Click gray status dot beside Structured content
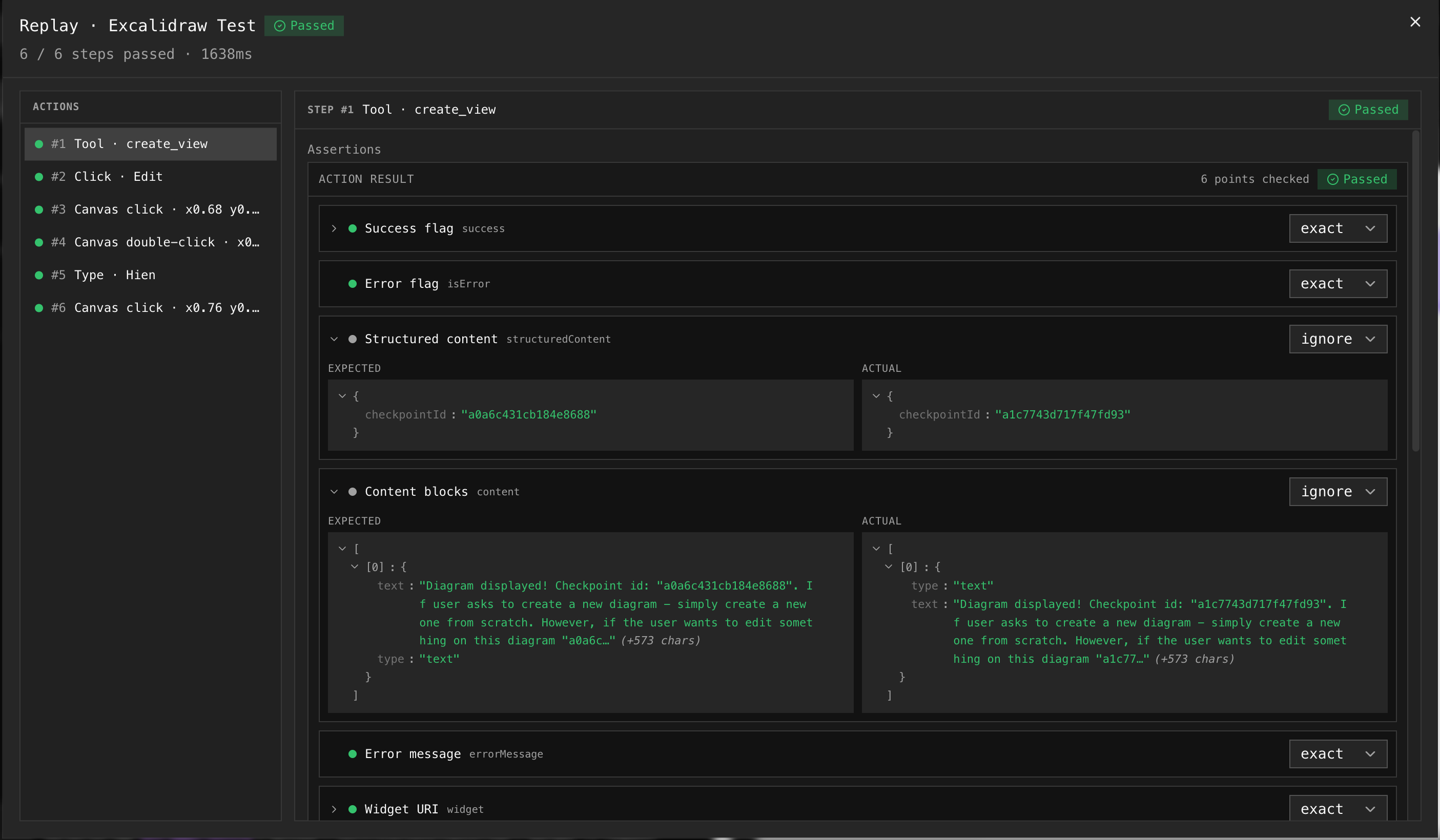This screenshot has width=1440, height=840. [353, 339]
